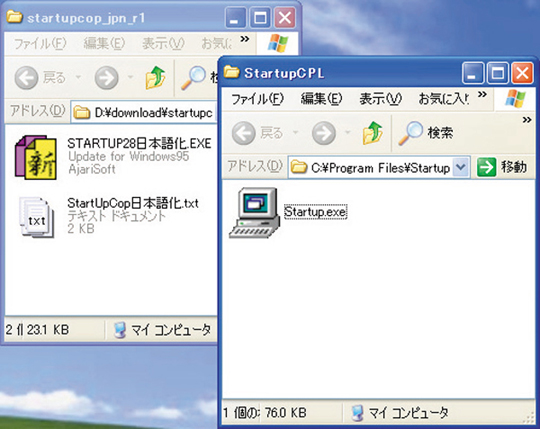Expand menu overflow chevron in startupcop_jpn_r1
540x429 pixels.
pos(245,39)
